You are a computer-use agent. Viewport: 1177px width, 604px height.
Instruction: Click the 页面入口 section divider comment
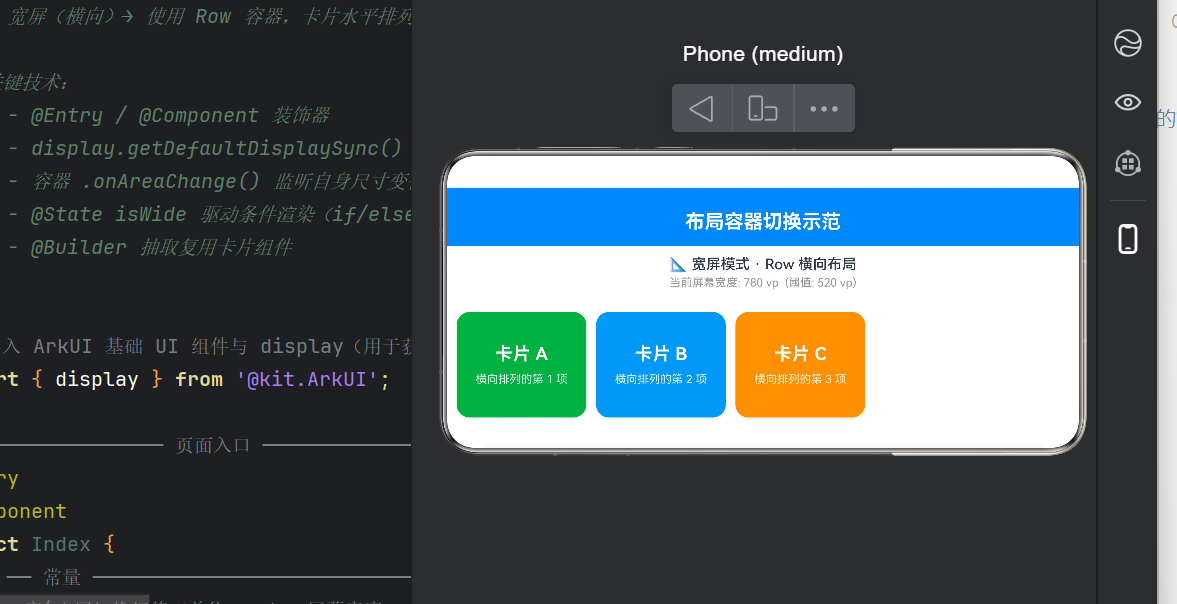click(x=212, y=445)
